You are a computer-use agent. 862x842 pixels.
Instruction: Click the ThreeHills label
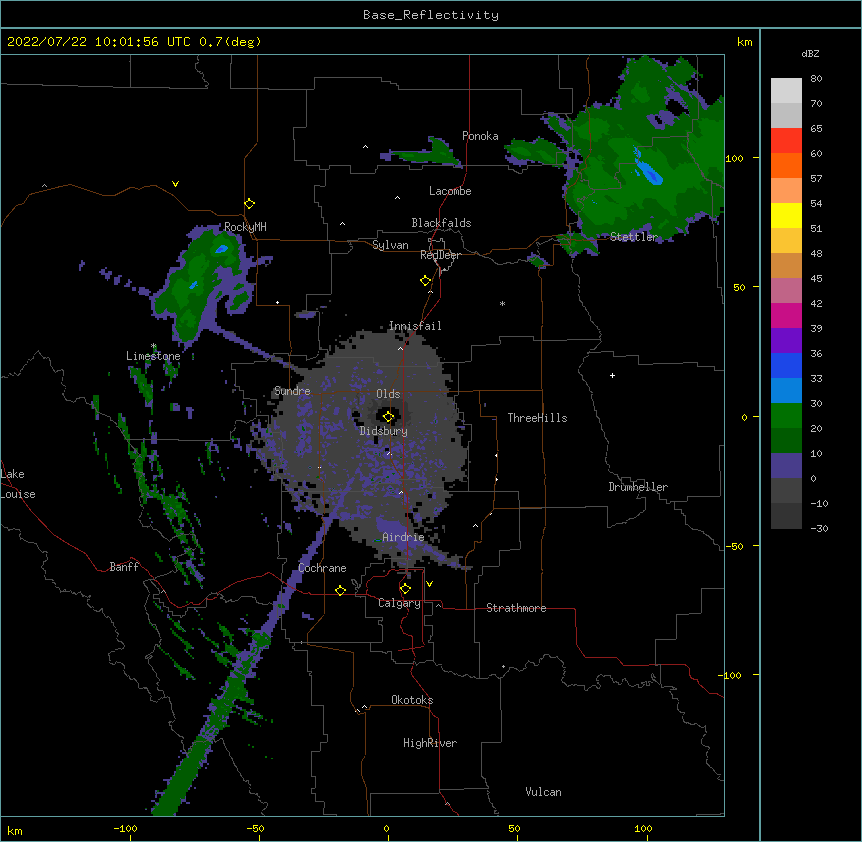point(537,418)
